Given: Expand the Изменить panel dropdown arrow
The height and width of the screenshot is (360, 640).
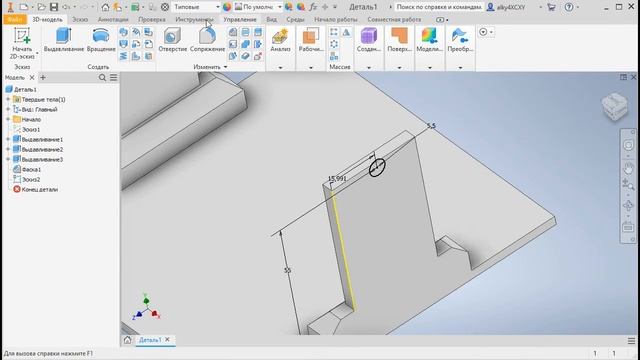Looking at the screenshot, I should (x=225, y=67).
